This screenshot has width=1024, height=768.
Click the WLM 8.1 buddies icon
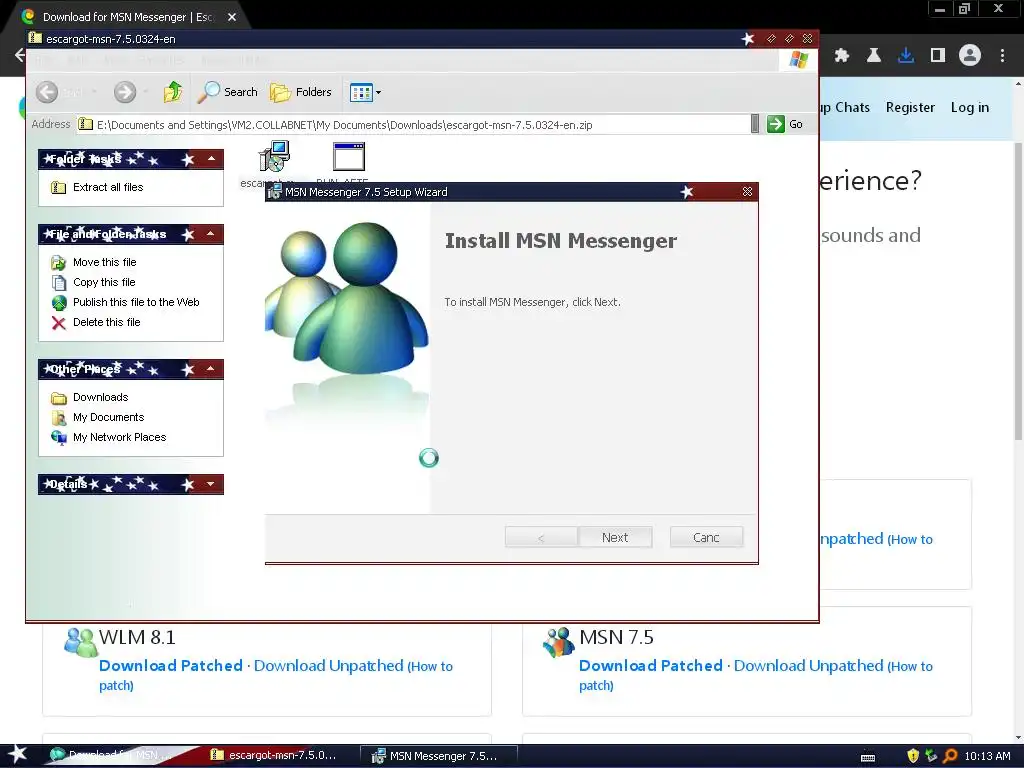click(x=80, y=642)
